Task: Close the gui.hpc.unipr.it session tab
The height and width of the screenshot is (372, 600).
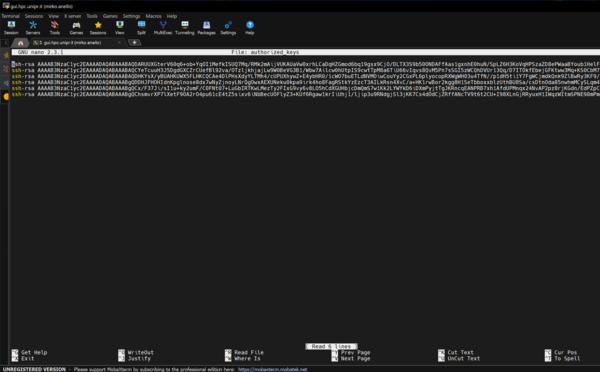Action: [119, 42]
